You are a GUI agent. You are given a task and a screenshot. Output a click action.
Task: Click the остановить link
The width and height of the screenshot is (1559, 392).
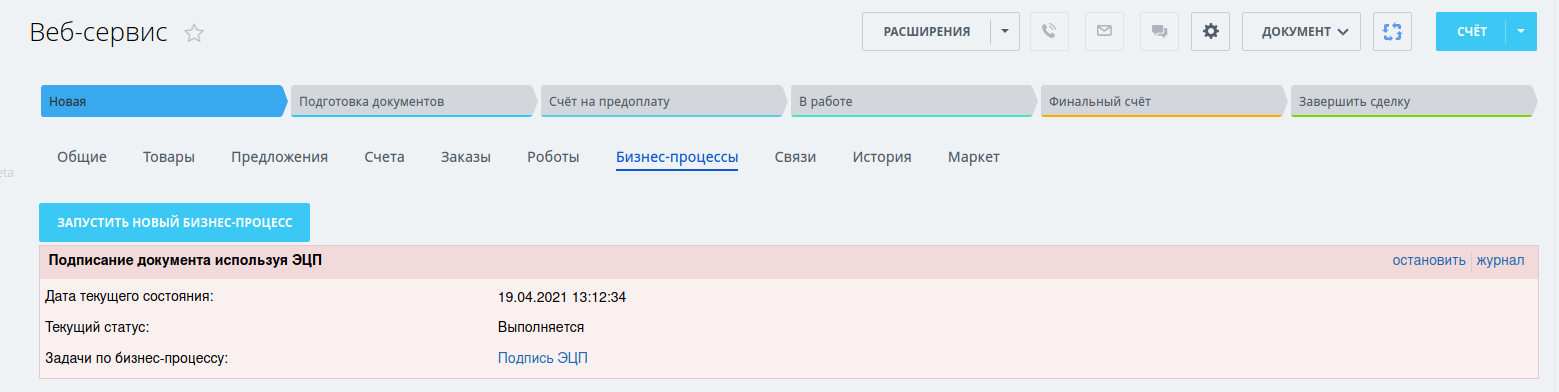point(1429,261)
